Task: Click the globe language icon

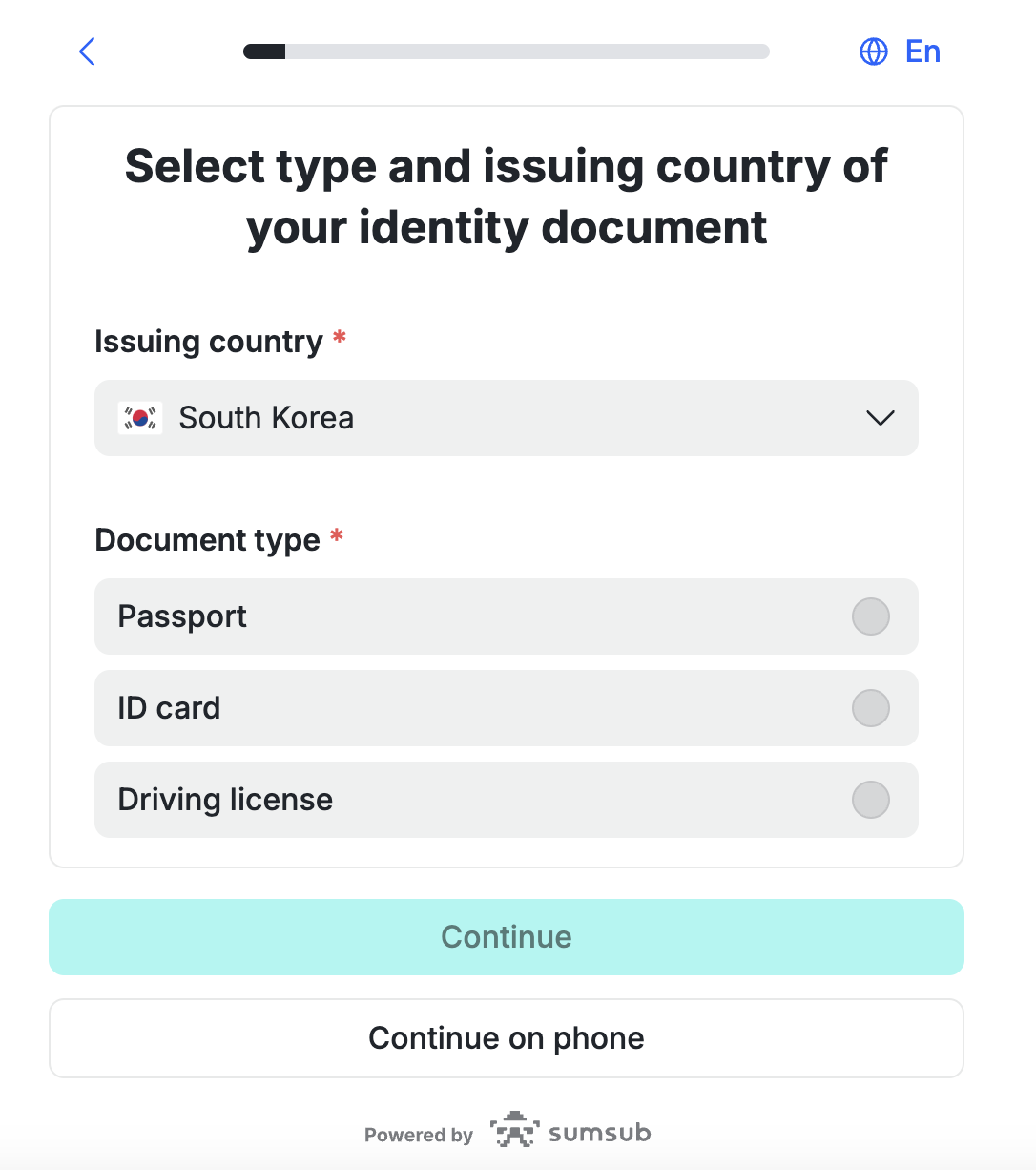Action: [874, 52]
